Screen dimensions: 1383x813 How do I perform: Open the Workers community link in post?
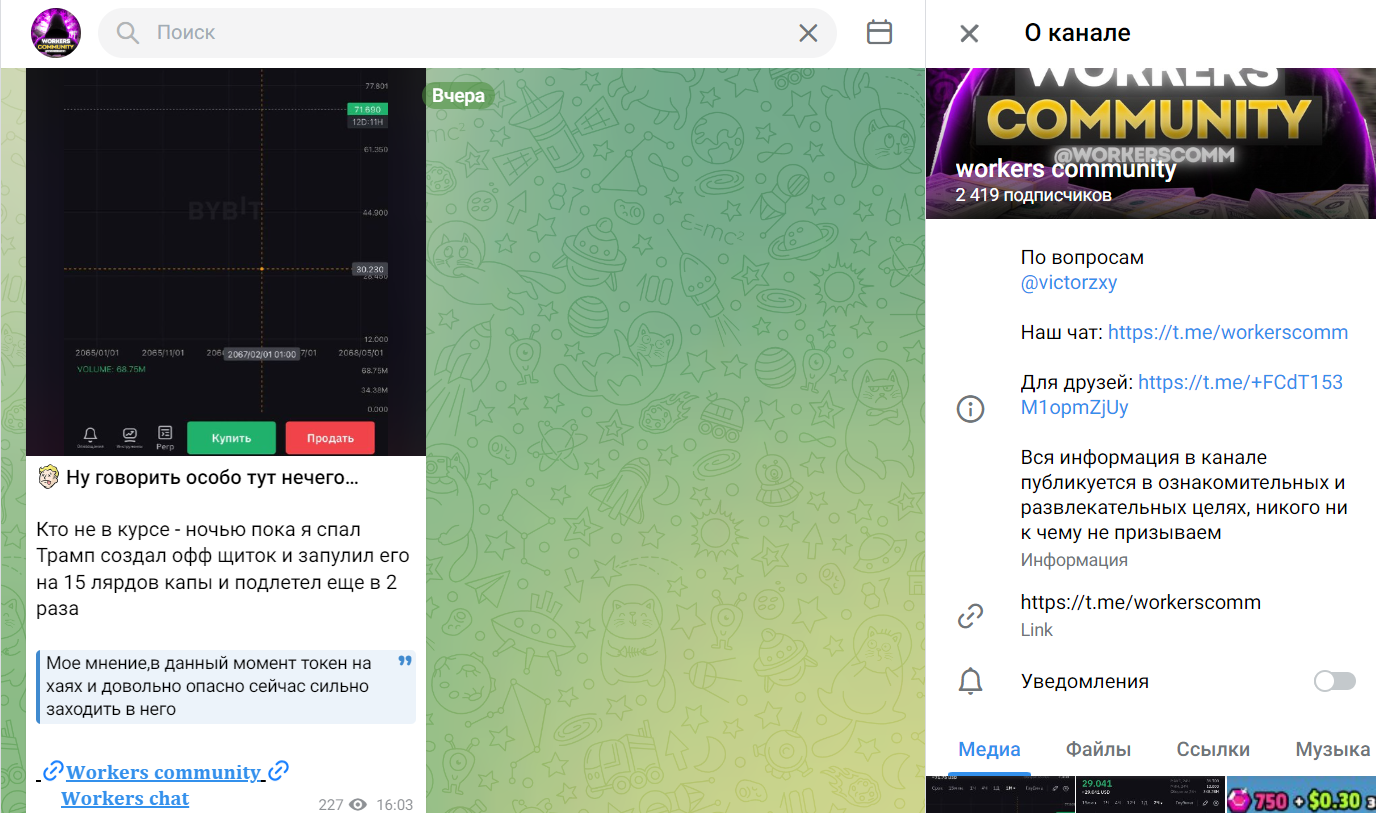coord(163,772)
